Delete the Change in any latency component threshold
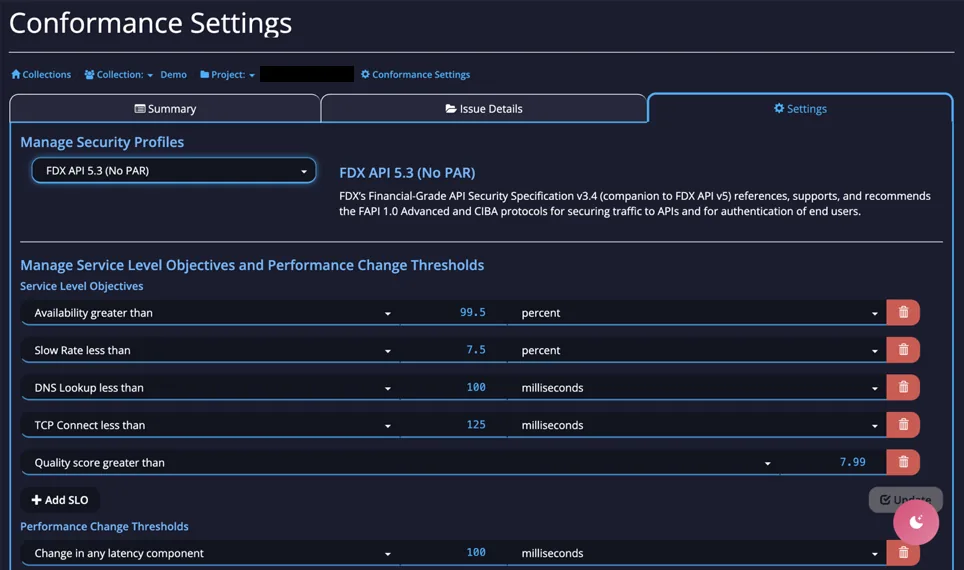Image resolution: width=964 pixels, height=570 pixels. 903,553
